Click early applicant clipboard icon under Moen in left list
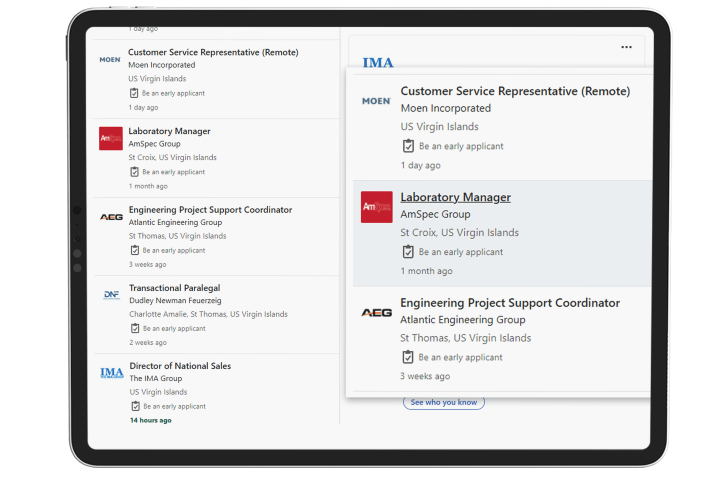The height and width of the screenshot is (480, 713). pos(134,93)
